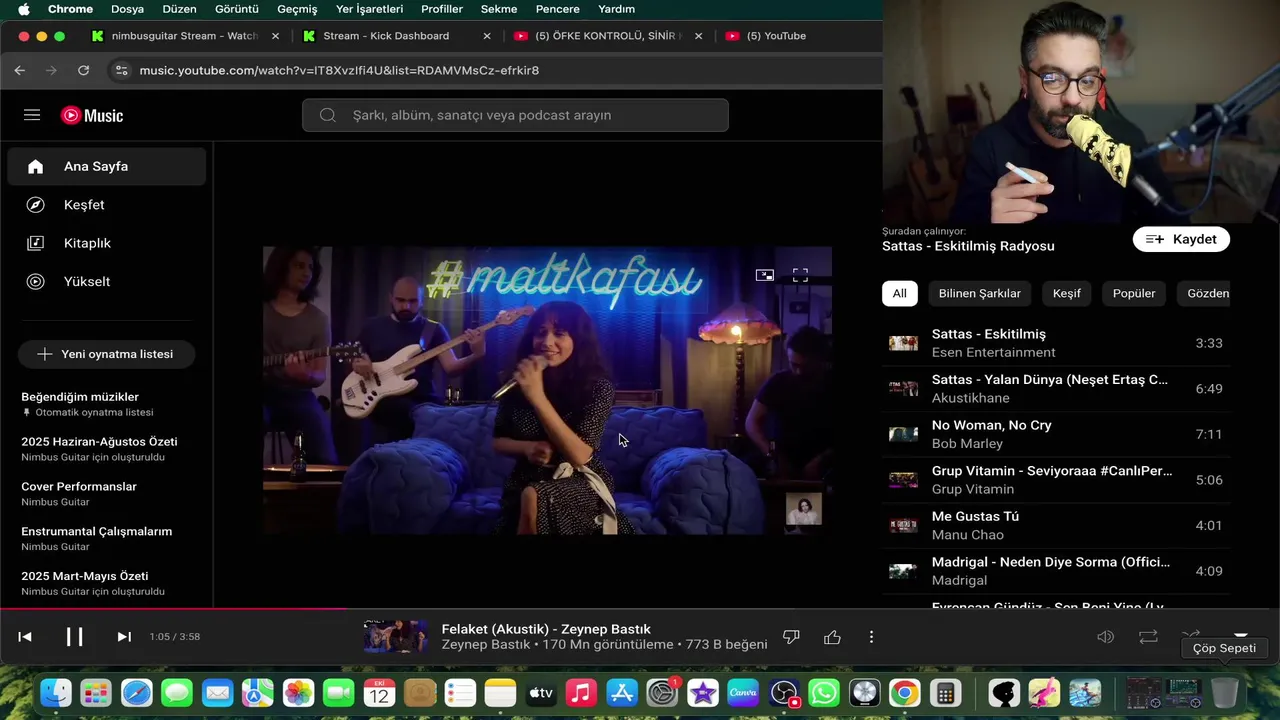Toggle repeat mode
The width and height of the screenshot is (1280, 720).
[1148, 637]
